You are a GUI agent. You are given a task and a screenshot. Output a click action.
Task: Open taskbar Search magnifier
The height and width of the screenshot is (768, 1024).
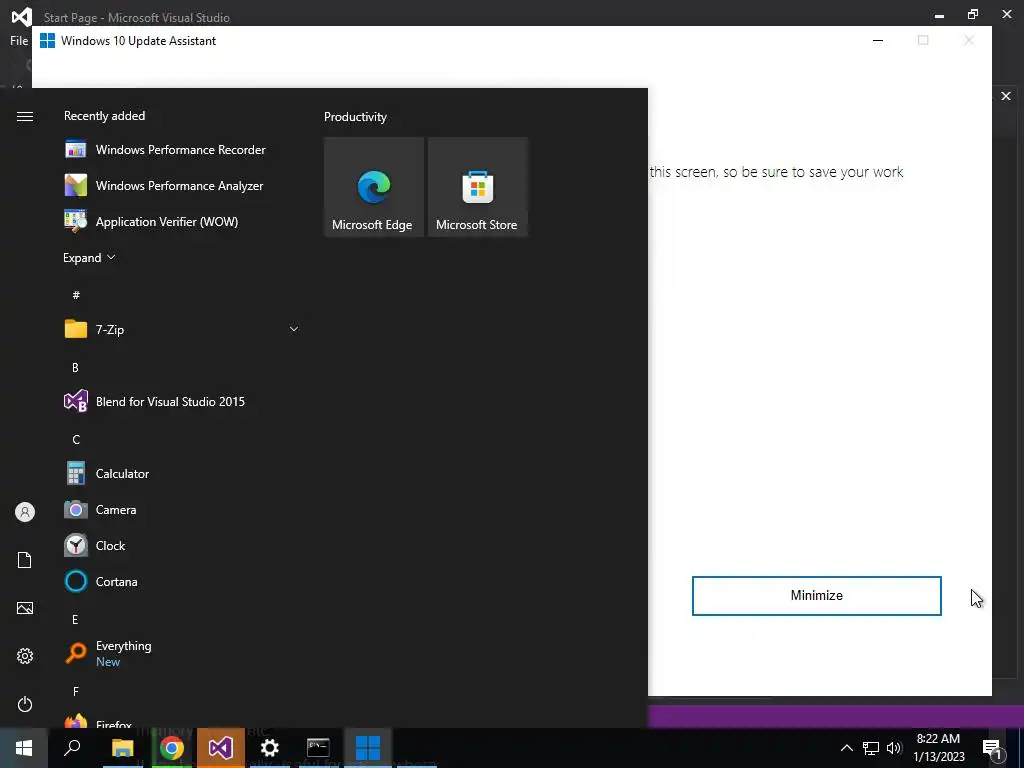(72, 748)
